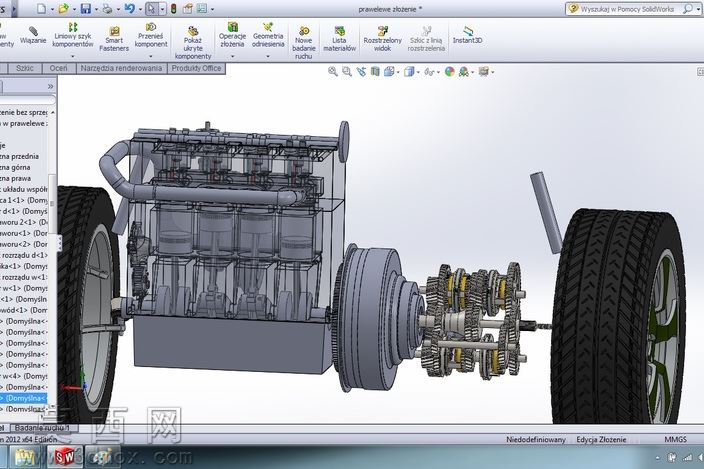Click the Niedodefiniowany status text
This screenshot has height=469, width=704.
(x=536, y=439)
